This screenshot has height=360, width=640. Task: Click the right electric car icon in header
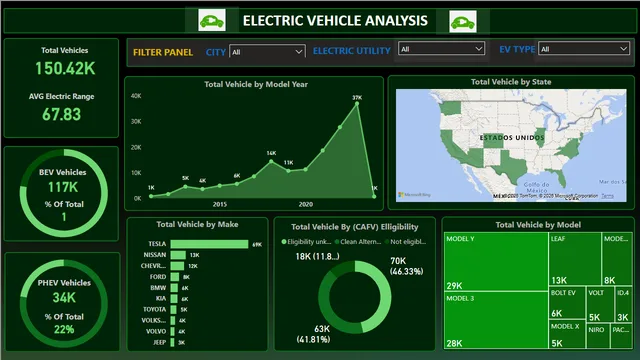click(x=462, y=21)
